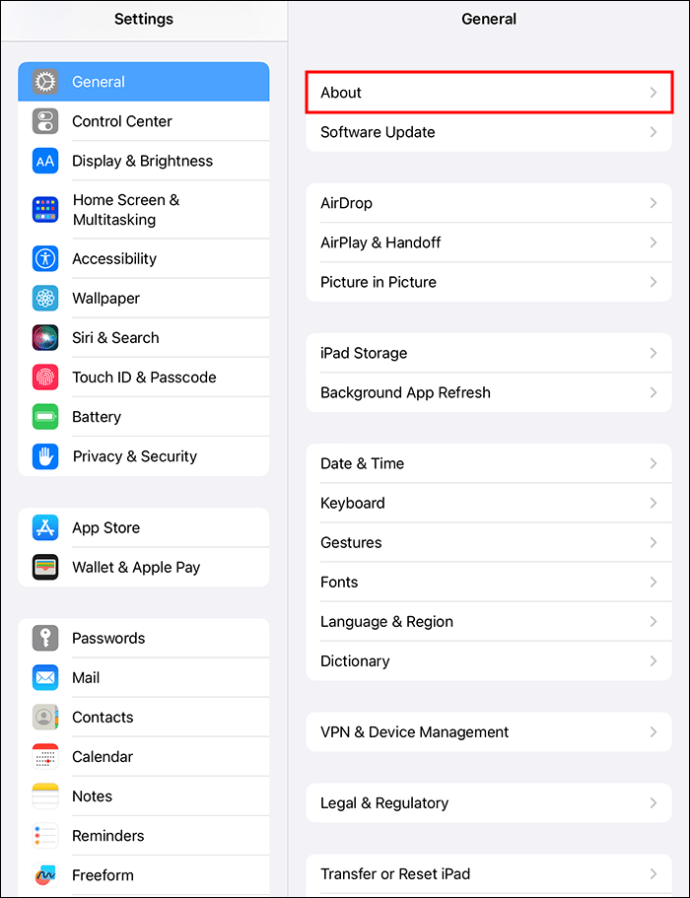Expand the Software Update chevron
The image size is (690, 898).
coord(653,132)
